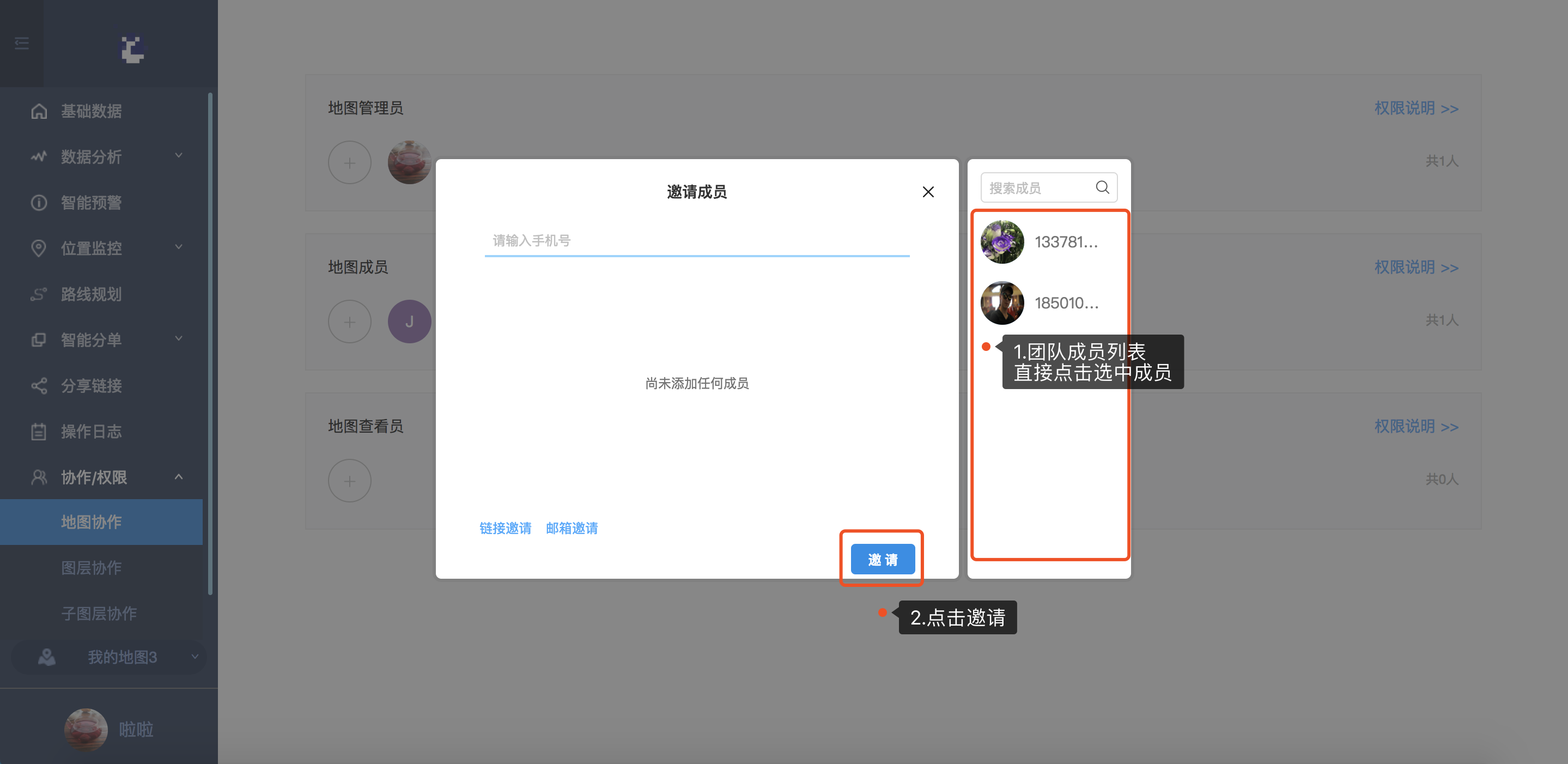Click the member number 185010...
The height and width of the screenshot is (764, 1568).
(x=1066, y=303)
